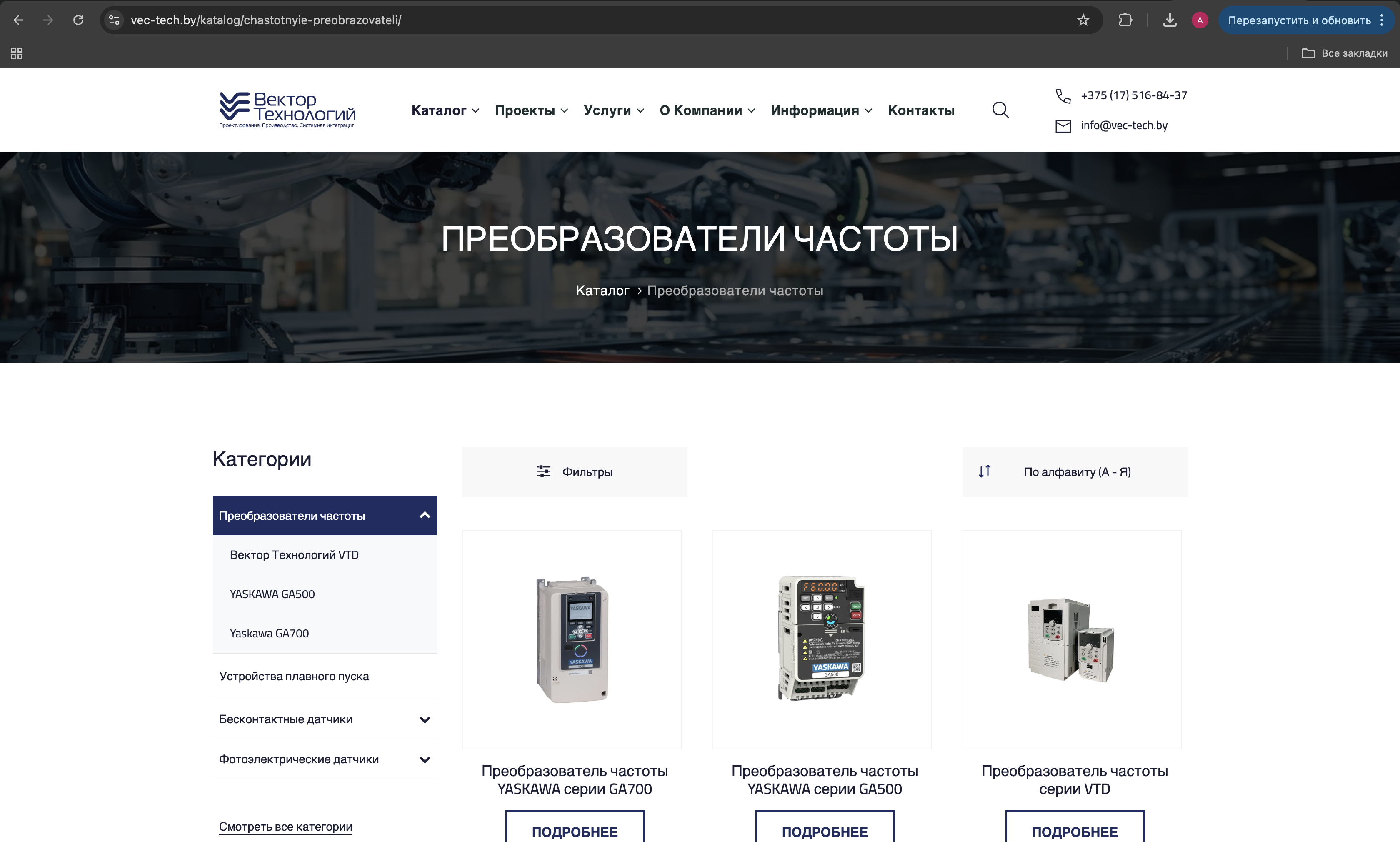Expand Фотоэлектрические датчики chevron
The width and height of the screenshot is (1400, 842).
[x=425, y=759]
